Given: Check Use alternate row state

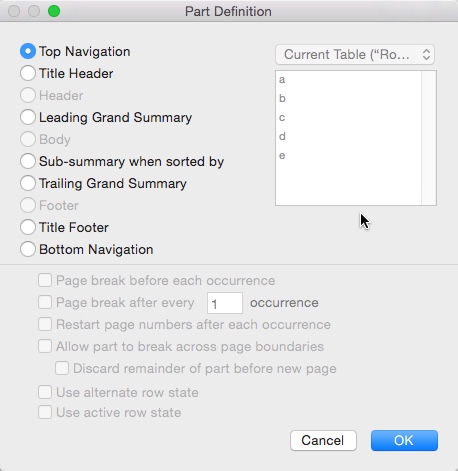Looking at the screenshot, I should pos(45,392).
